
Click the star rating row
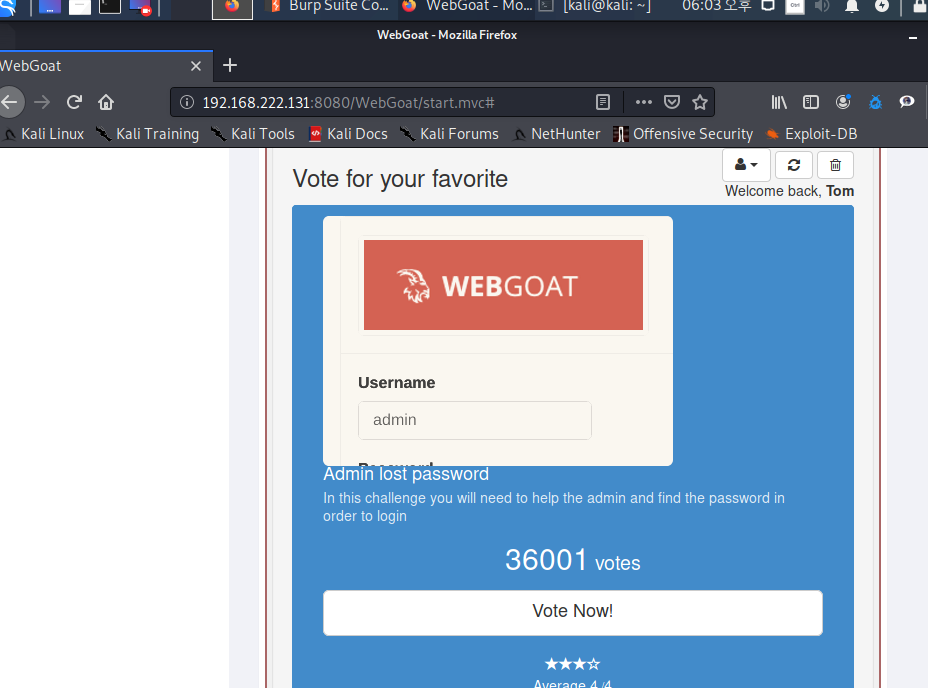click(572, 664)
